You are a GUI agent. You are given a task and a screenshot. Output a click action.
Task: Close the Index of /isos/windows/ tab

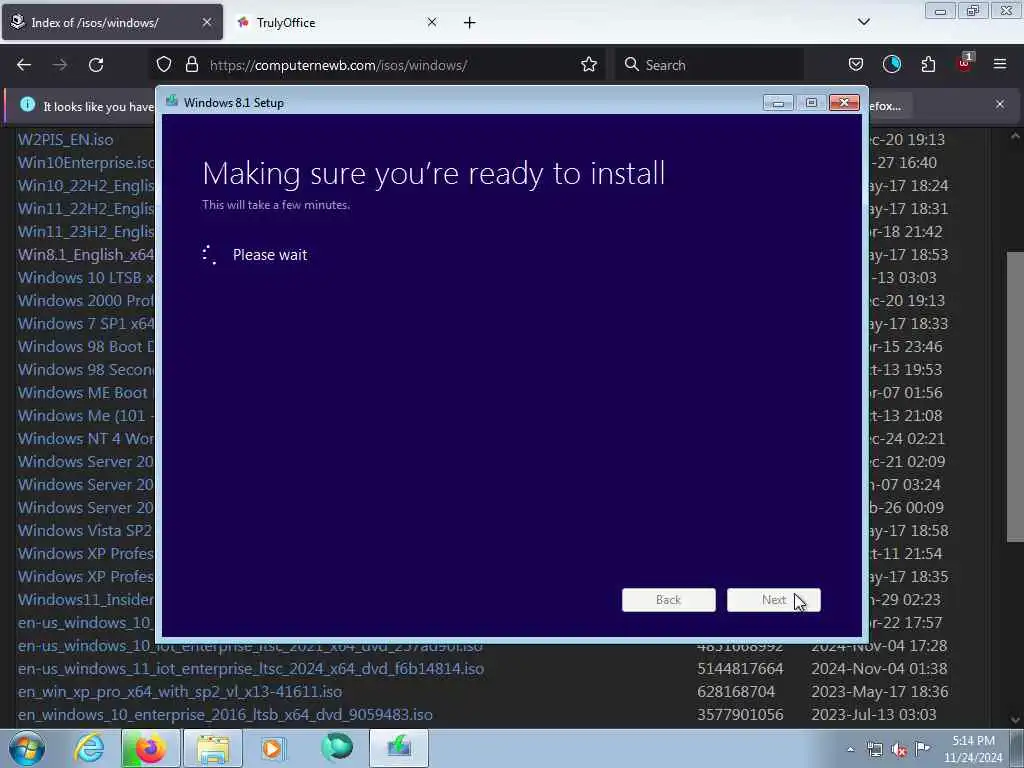[207, 22]
